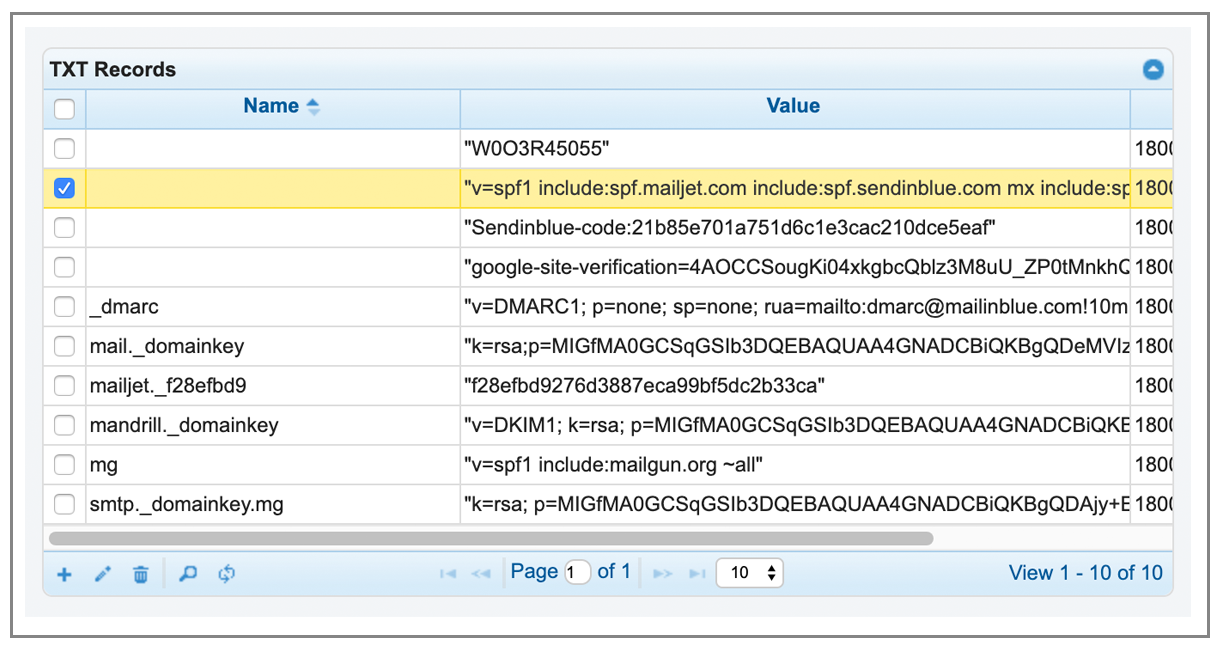Viewport: 1220px width, 648px height.
Task: Open the rows-per-page dropdown
Action: click(750, 573)
